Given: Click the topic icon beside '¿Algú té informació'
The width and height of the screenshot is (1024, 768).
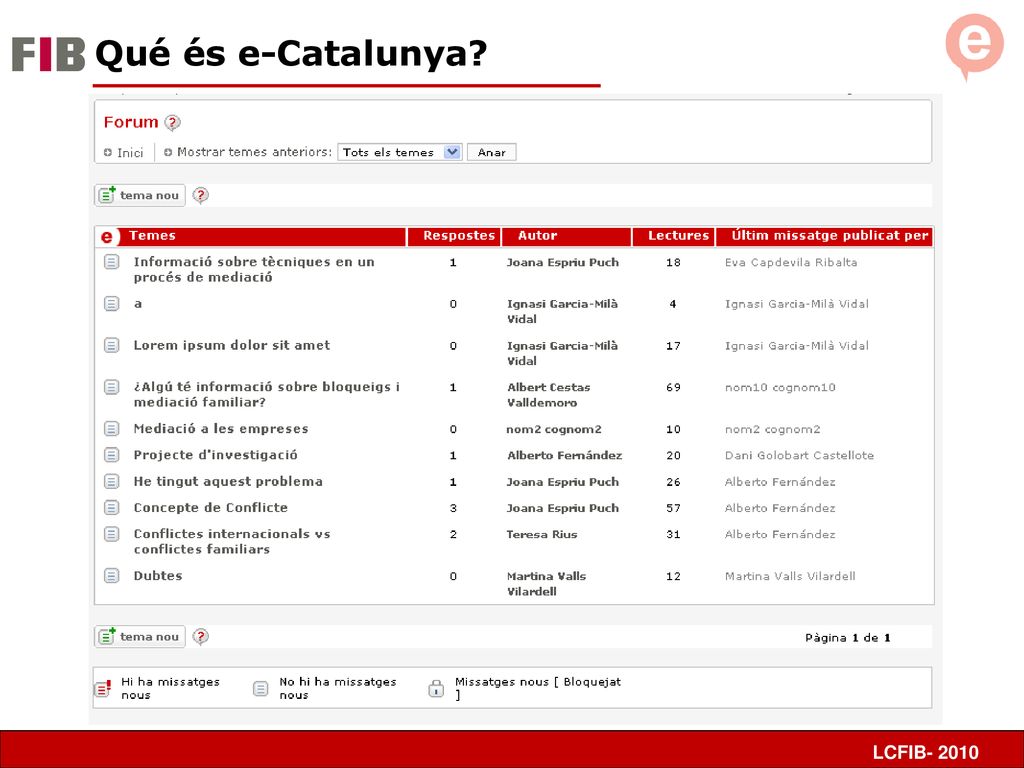Looking at the screenshot, I should coord(112,387).
